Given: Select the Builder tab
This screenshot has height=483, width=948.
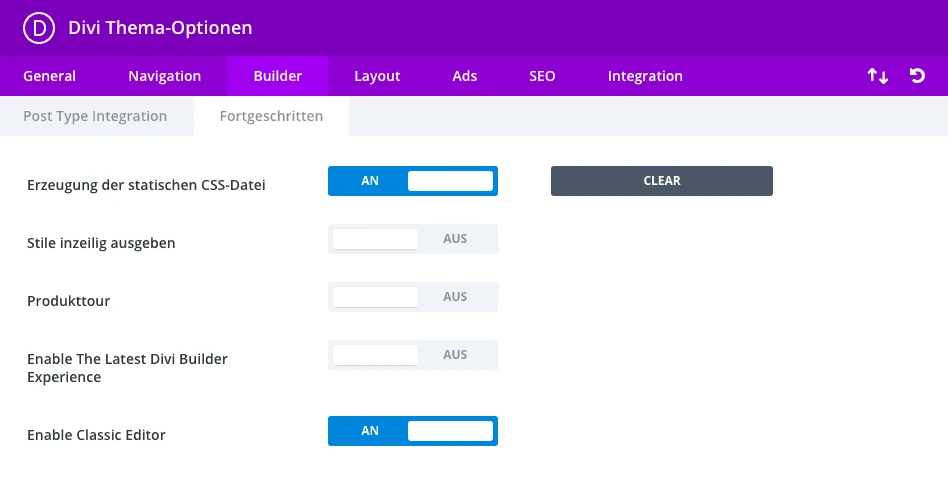Looking at the screenshot, I should pyautogui.click(x=278, y=76).
